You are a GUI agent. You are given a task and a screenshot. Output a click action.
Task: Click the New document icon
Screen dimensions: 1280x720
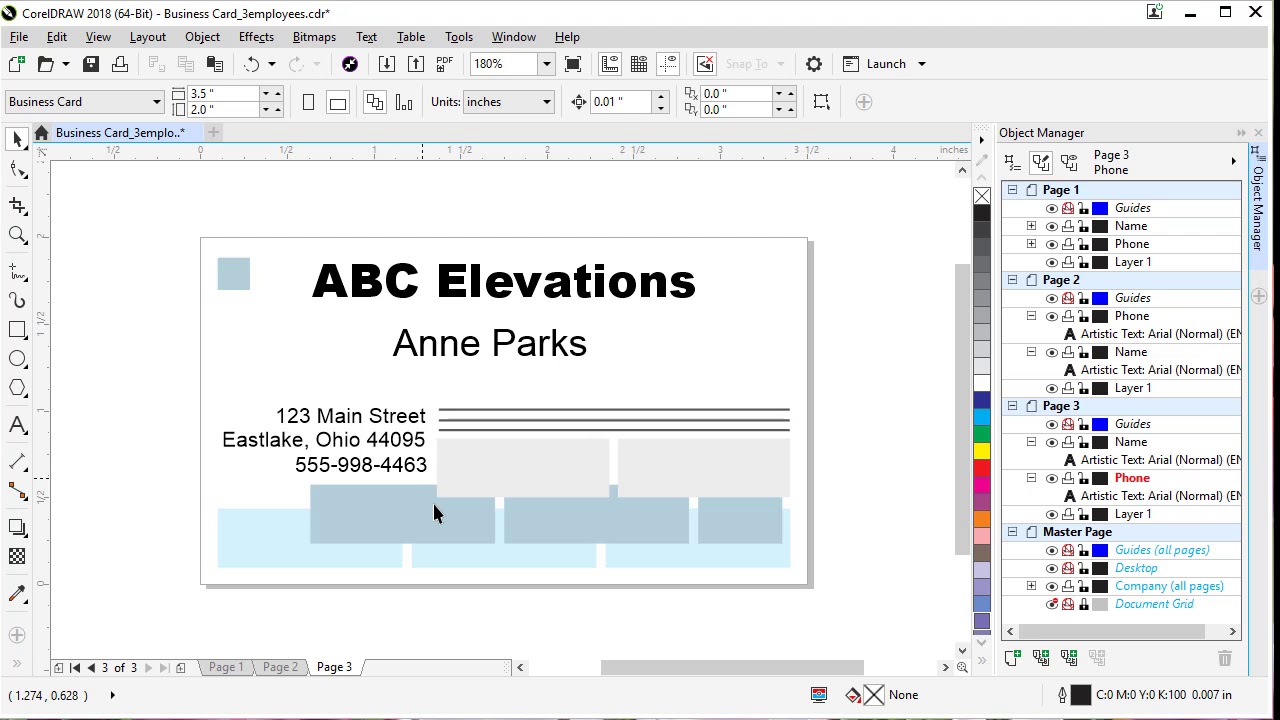[x=16, y=64]
